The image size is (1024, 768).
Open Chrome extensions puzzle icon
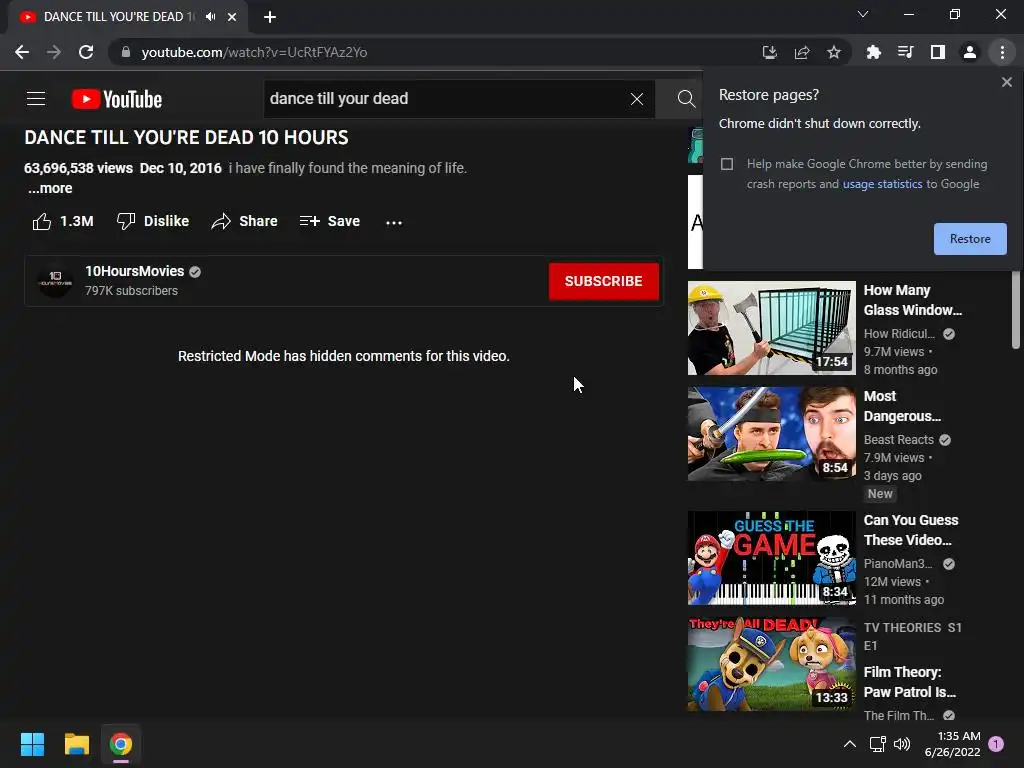[873, 52]
